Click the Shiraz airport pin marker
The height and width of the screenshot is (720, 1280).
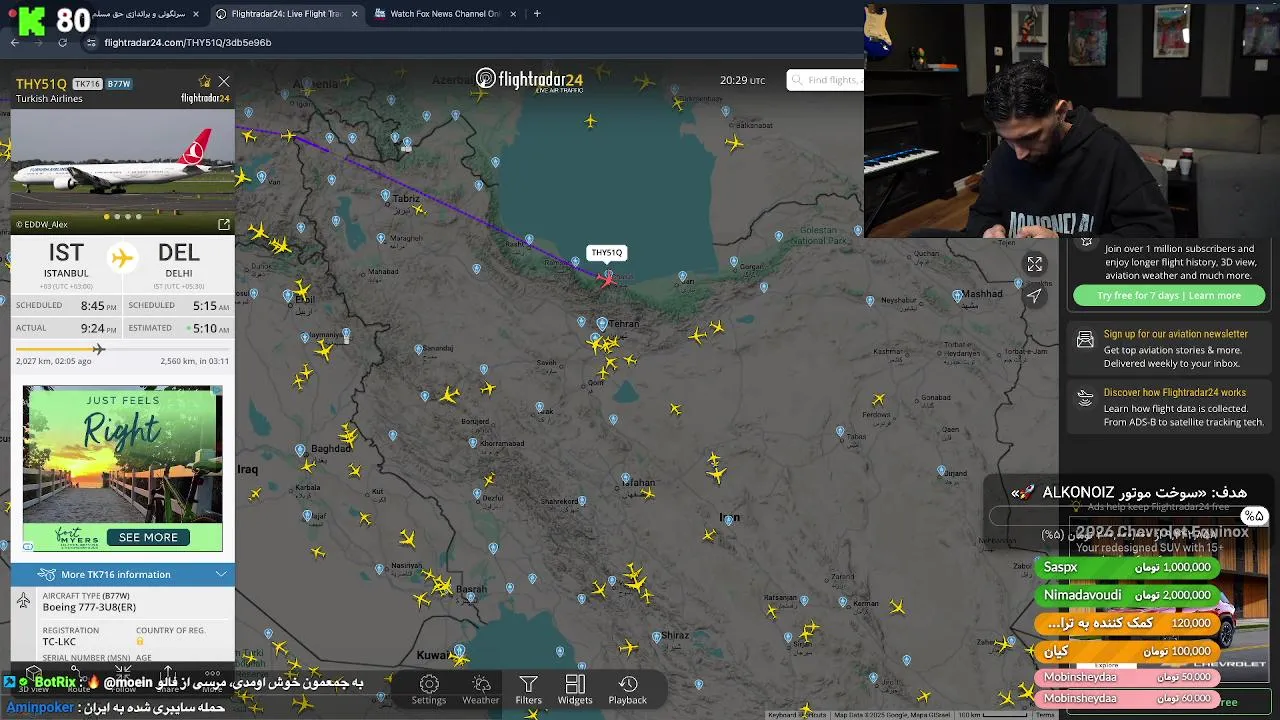[x=656, y=637]
